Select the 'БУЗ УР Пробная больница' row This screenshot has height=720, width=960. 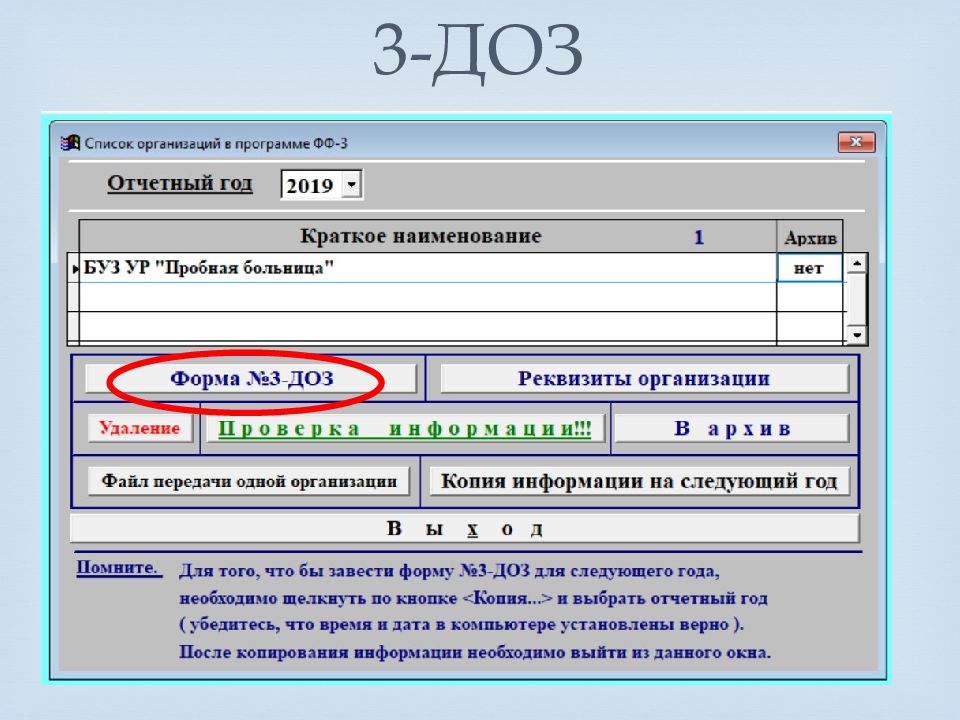point(420,268)
